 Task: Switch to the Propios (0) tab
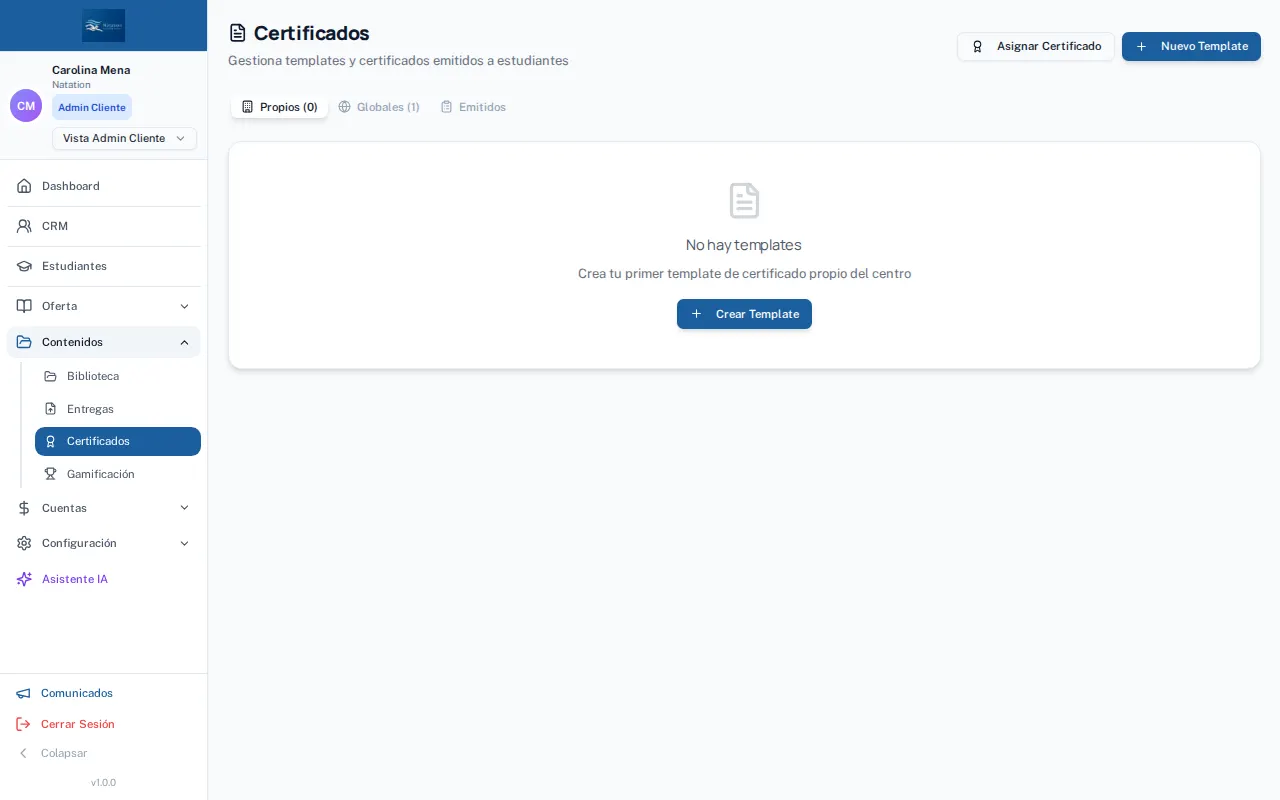pos(279,107)
